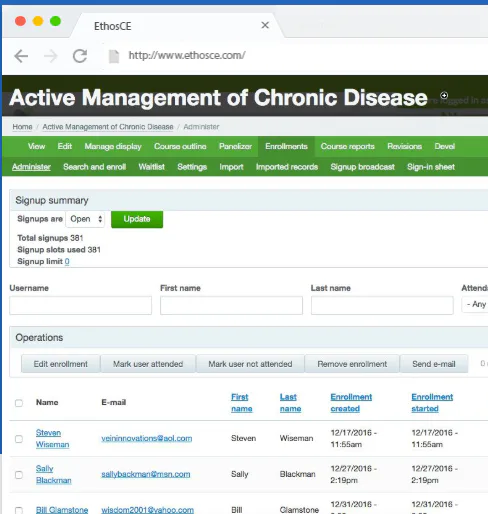Click Send e-mail button
Viewport: 488px width, 514px height.
coord(434,364)
